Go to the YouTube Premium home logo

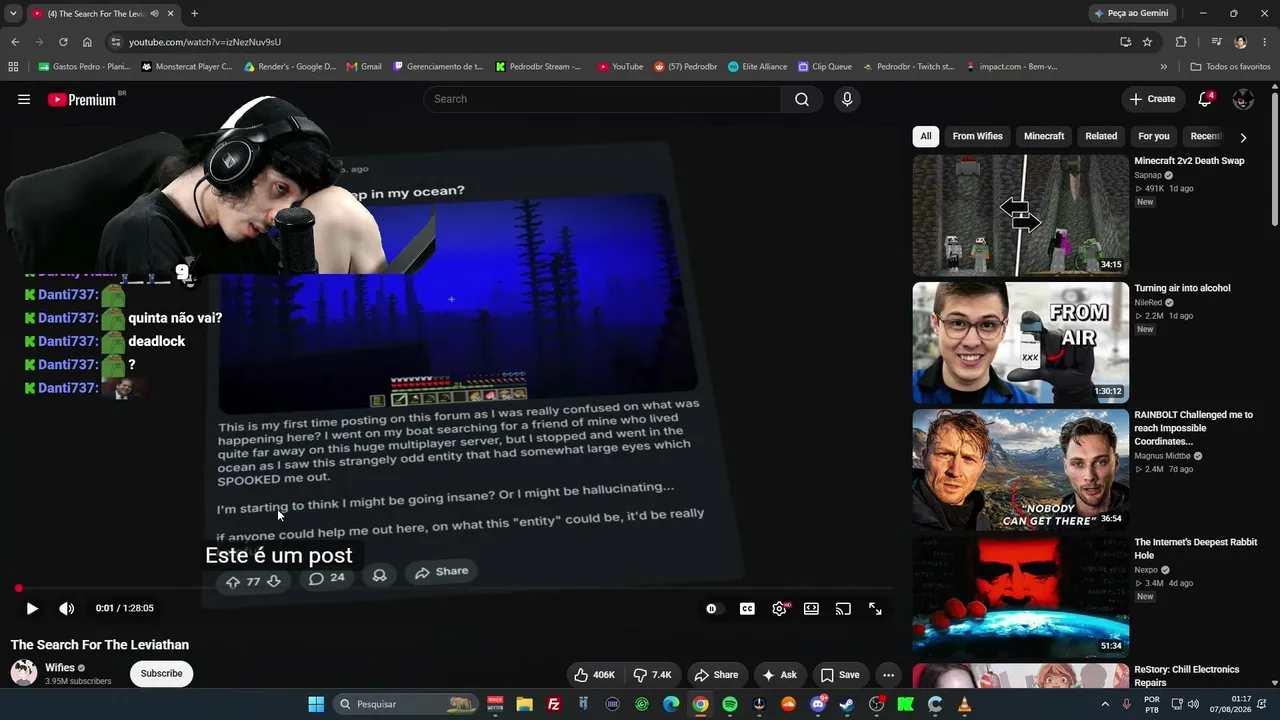pos(82,99)
